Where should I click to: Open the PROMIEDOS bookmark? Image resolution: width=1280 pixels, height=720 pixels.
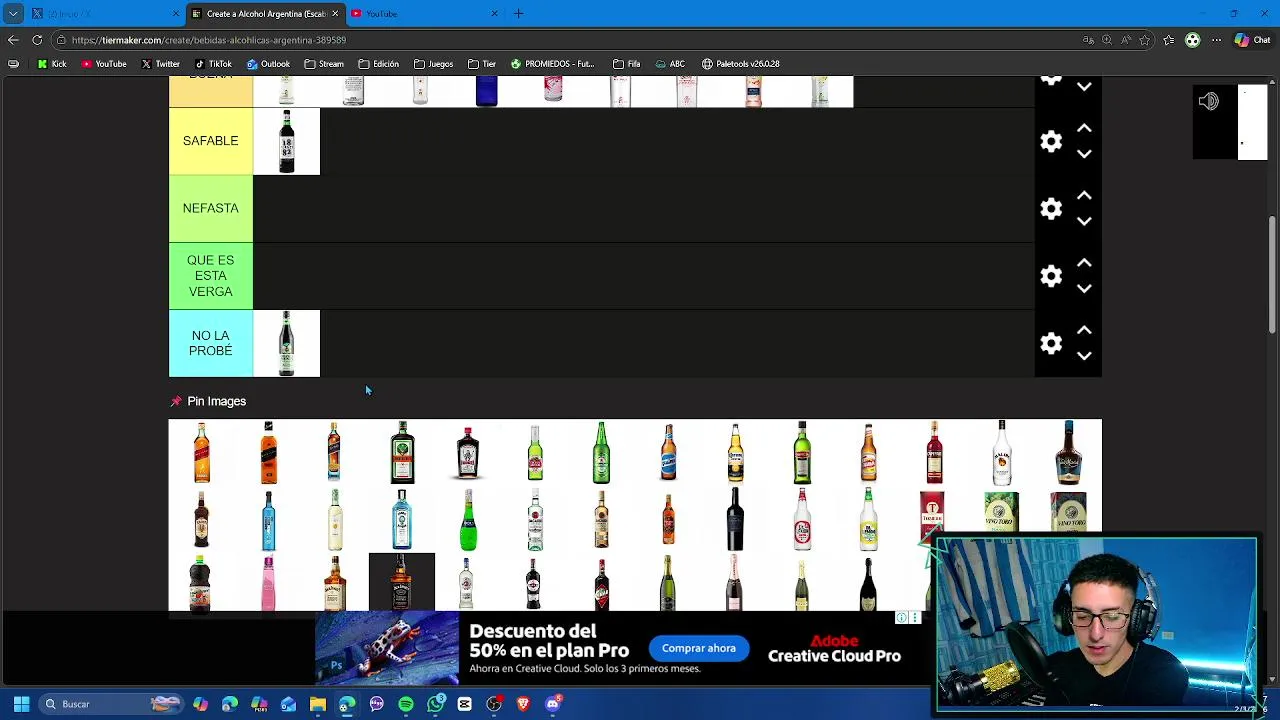coord(552,64)
